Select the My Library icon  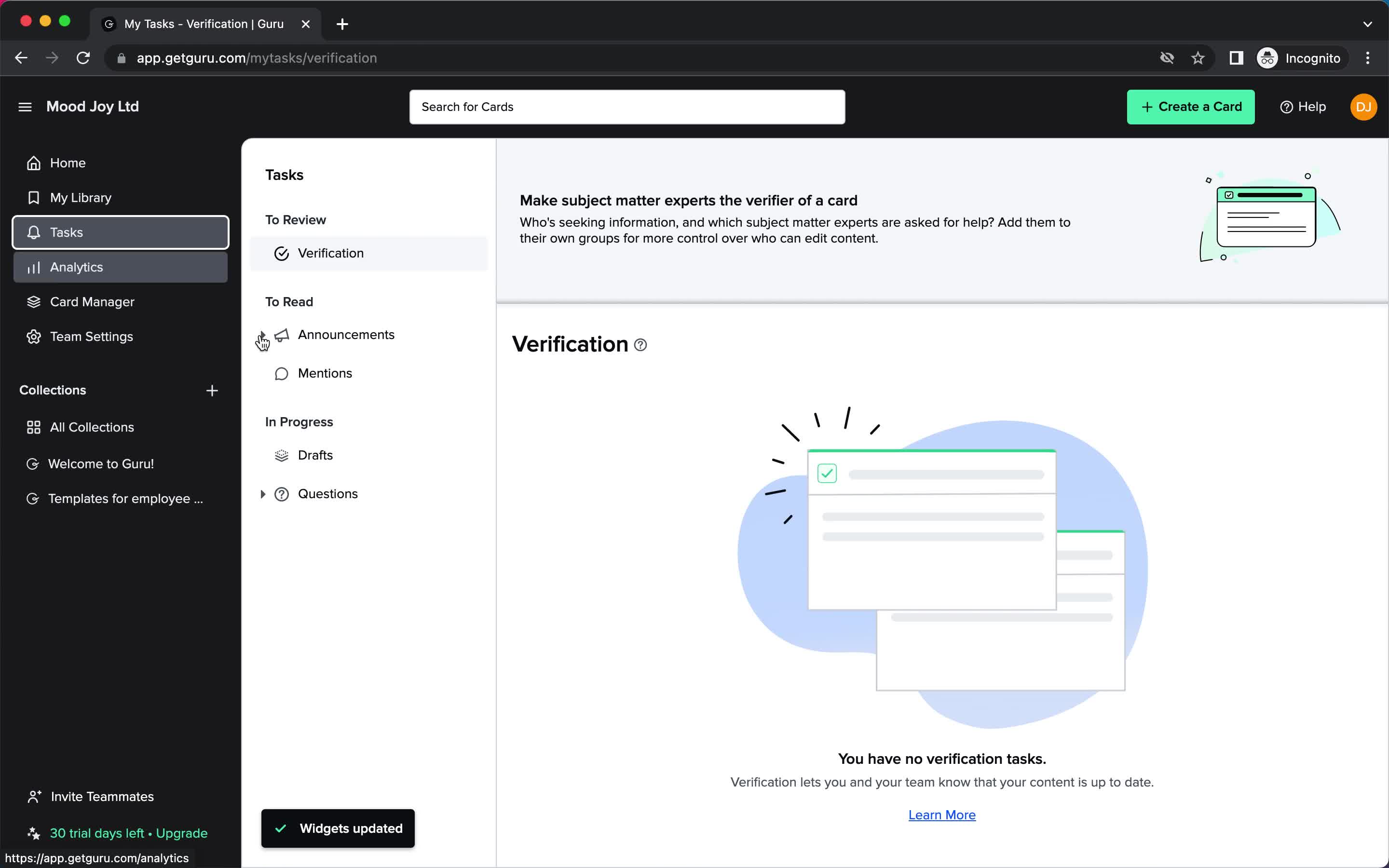pyautogui.click(x=33, y=197)
